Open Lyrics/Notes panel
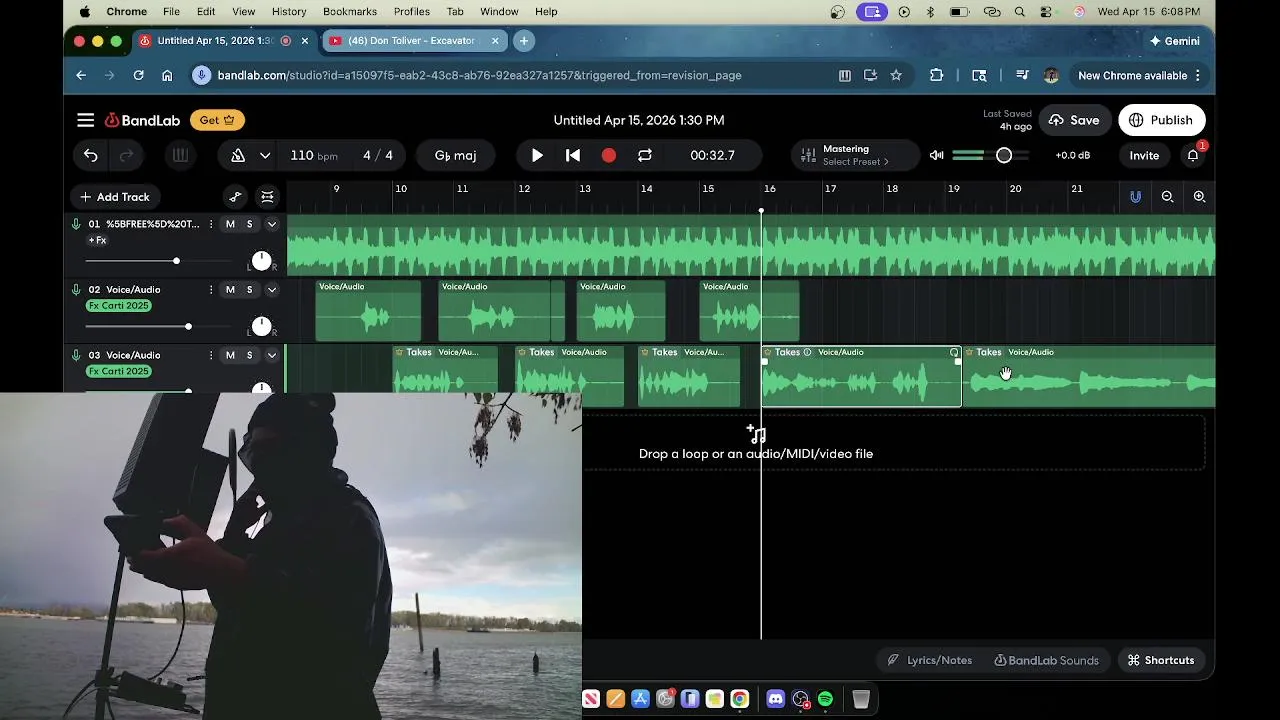Screen dimensions: 1280x720 click(929, 660)
